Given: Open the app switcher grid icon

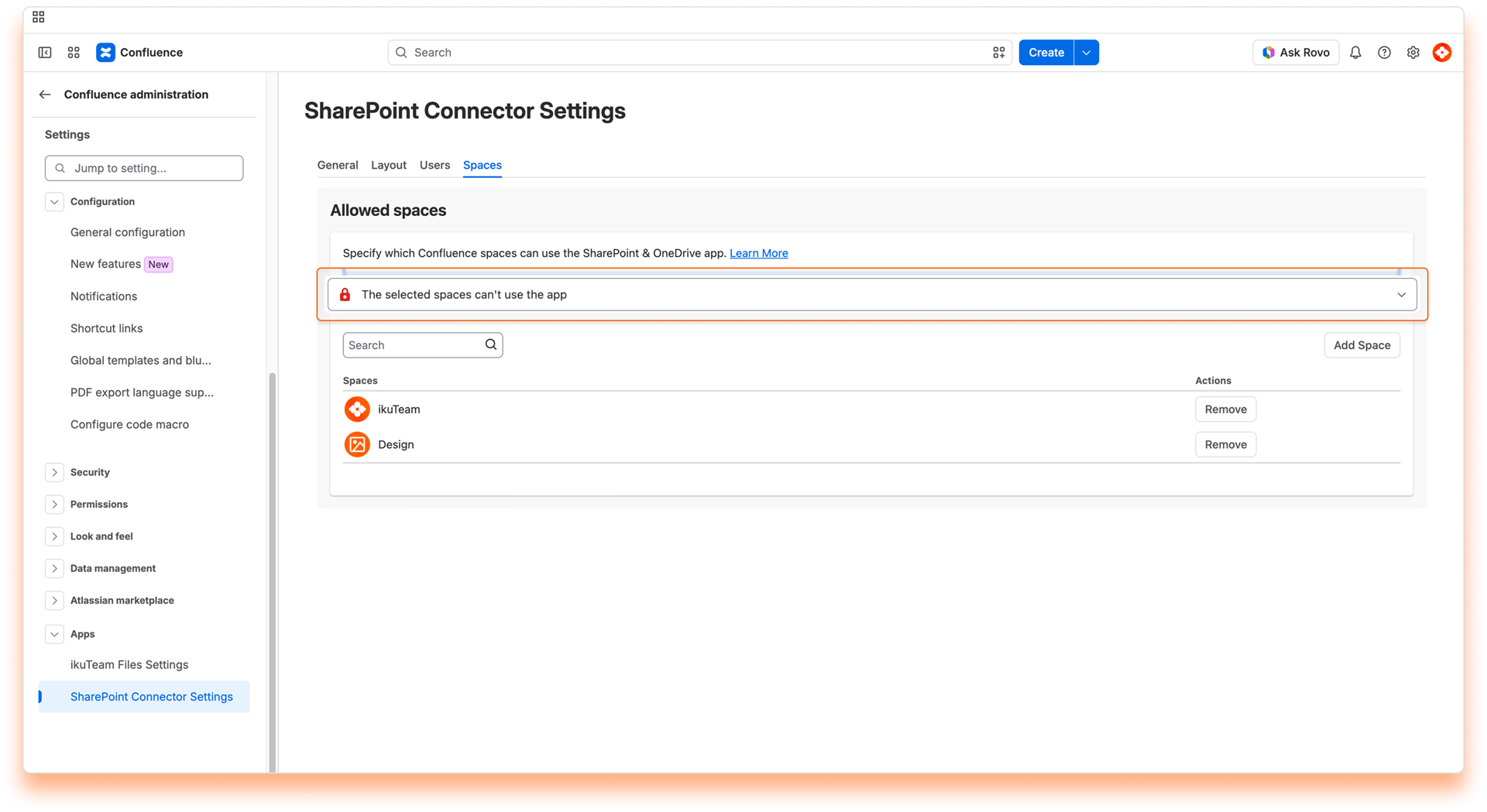Looking at the screenshot, I should click(74, 53).
